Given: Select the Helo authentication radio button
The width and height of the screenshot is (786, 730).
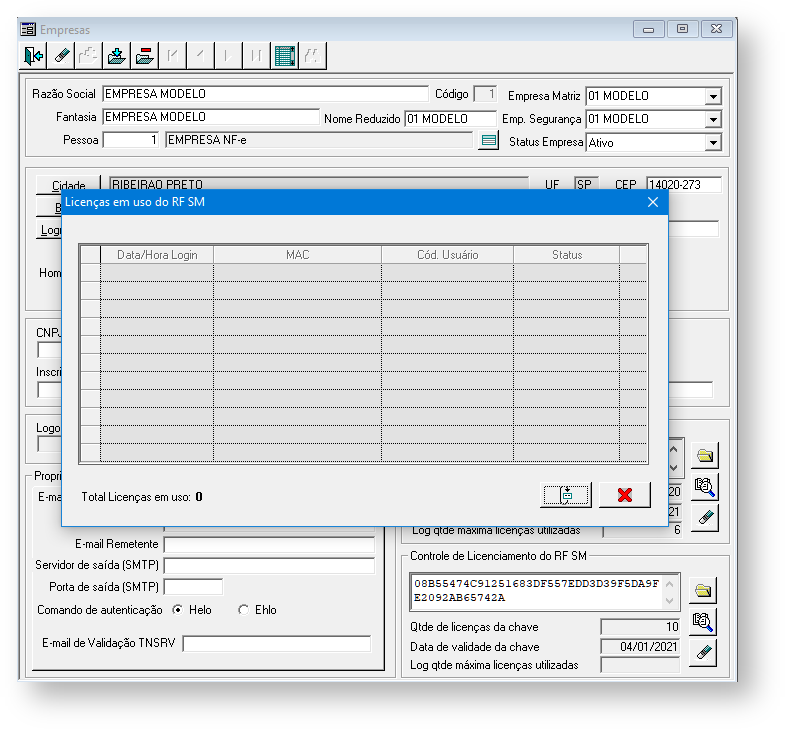Looking at the screenshot, I should pos(177,610).
